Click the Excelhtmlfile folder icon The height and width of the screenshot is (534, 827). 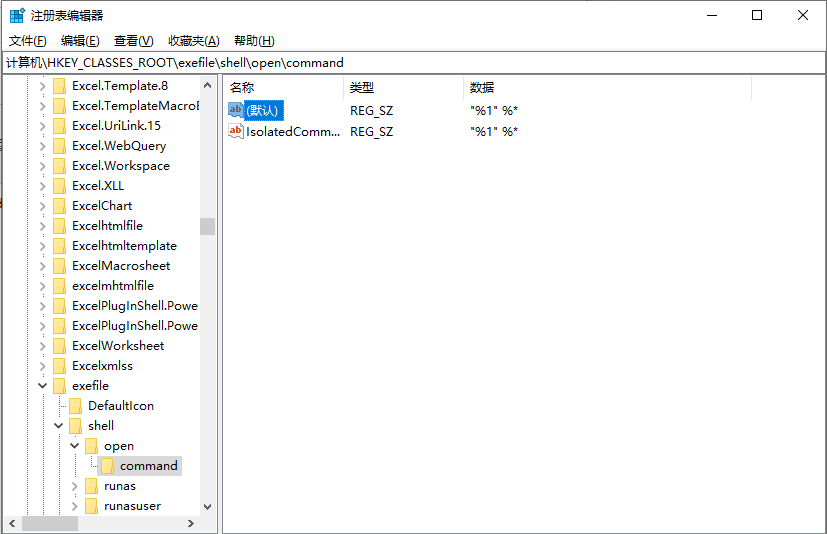[60, 226]
